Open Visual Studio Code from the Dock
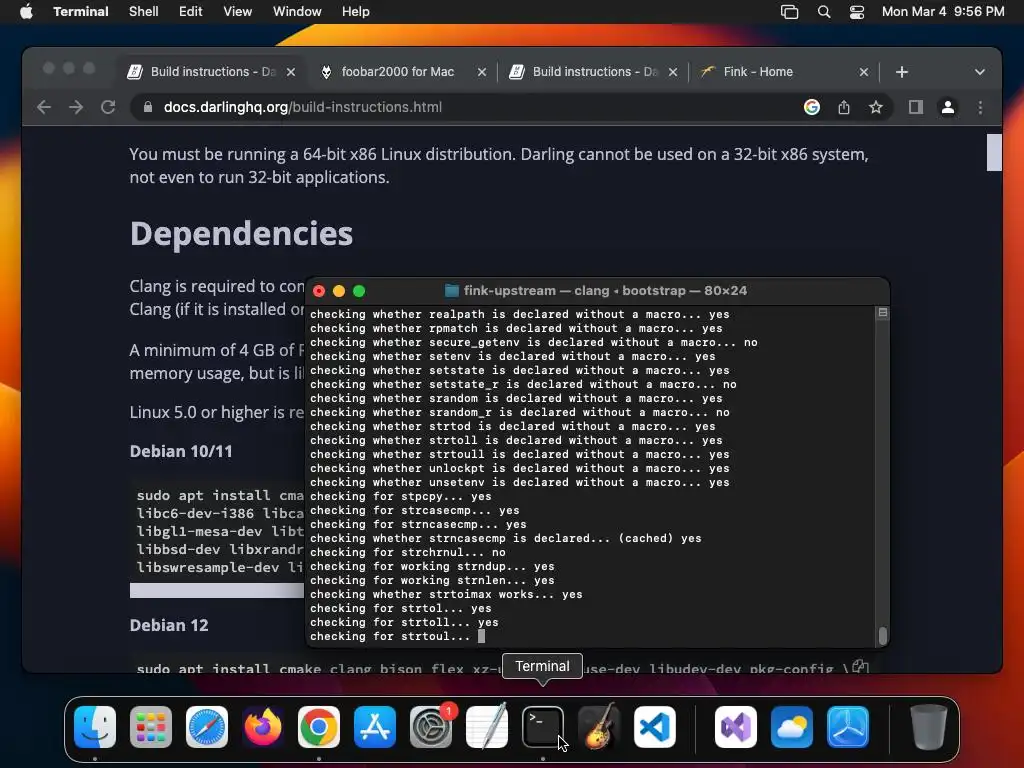The height and width of the screenshot is (768, 1024). pos(654,726)
